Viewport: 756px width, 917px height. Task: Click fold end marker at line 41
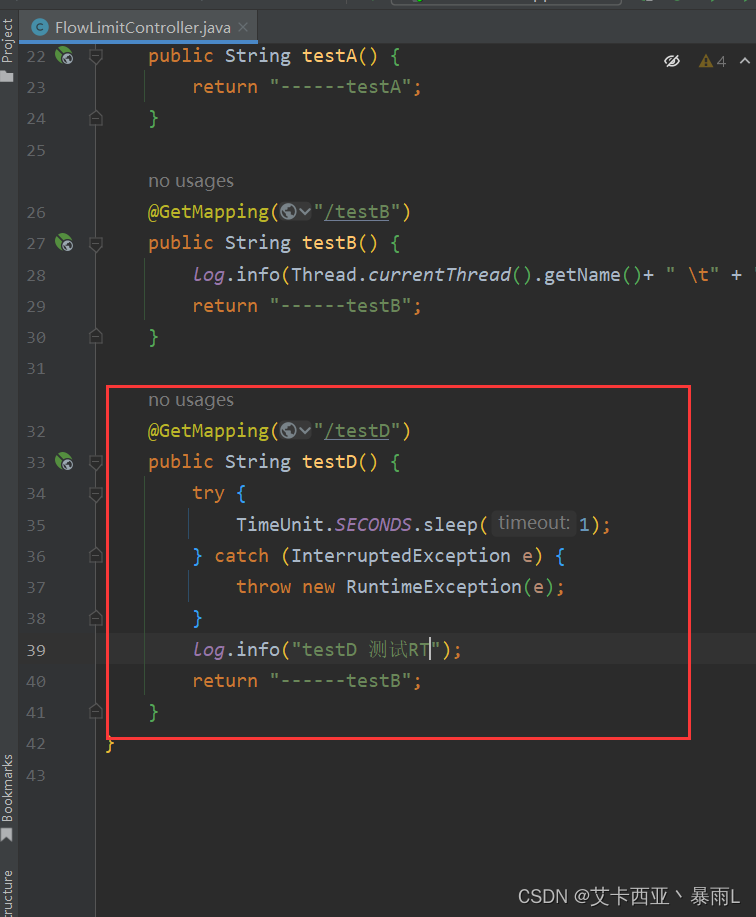pyautogui.click(x=96, y=712)
